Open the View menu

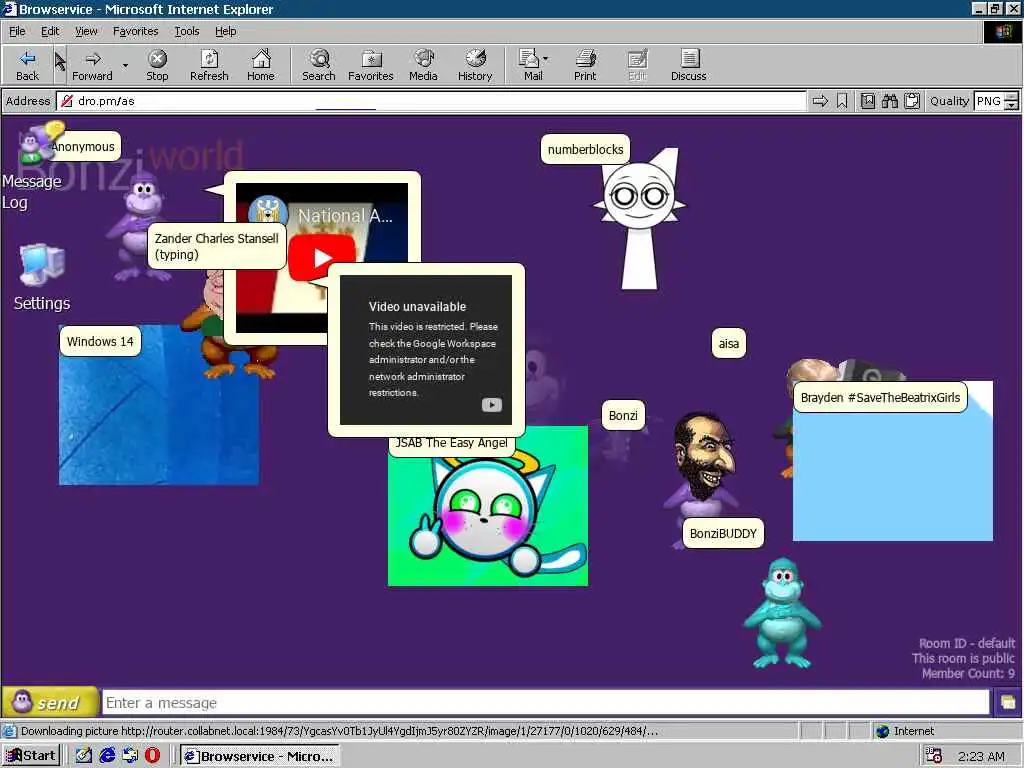point(86,31)
